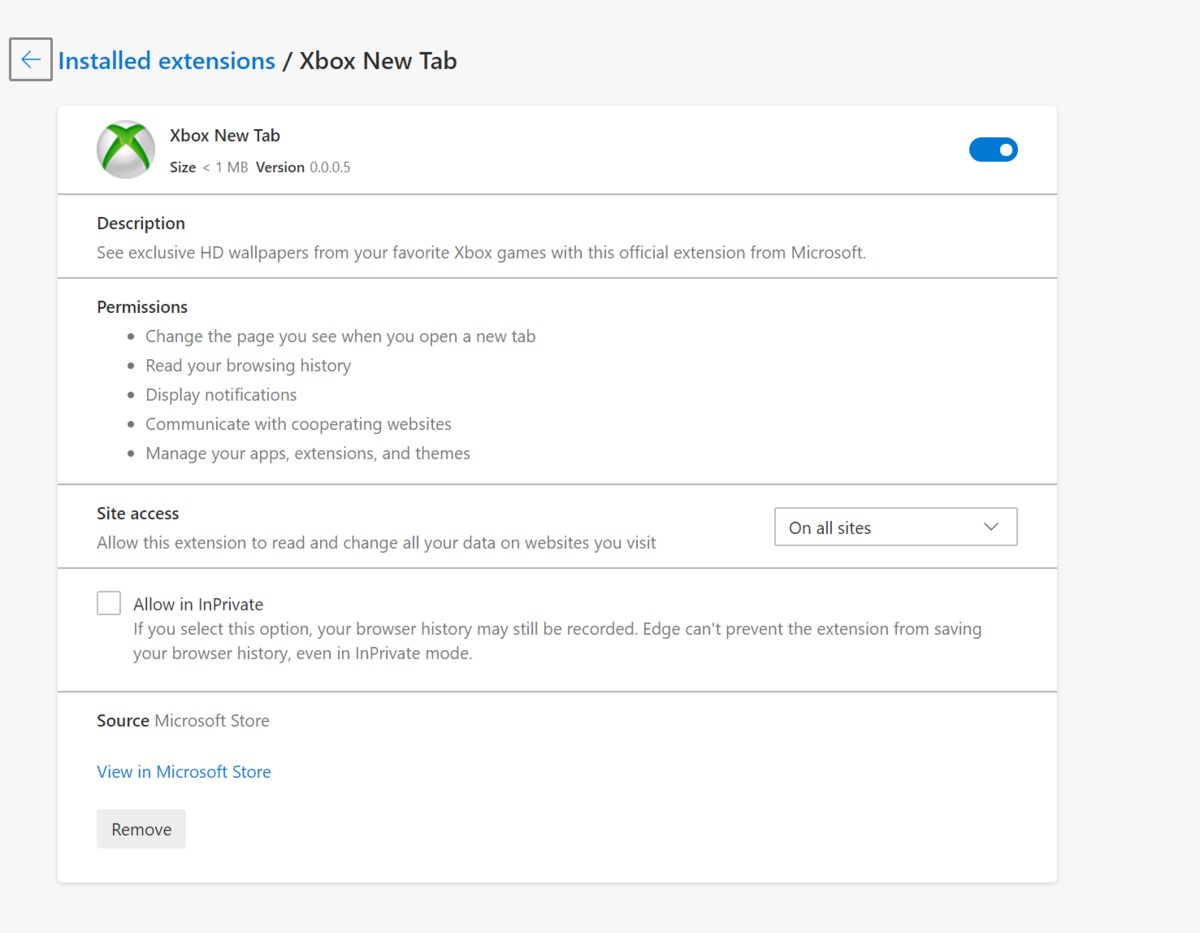Click the Description heading
Screen dimensions: 1200x933
141,223
